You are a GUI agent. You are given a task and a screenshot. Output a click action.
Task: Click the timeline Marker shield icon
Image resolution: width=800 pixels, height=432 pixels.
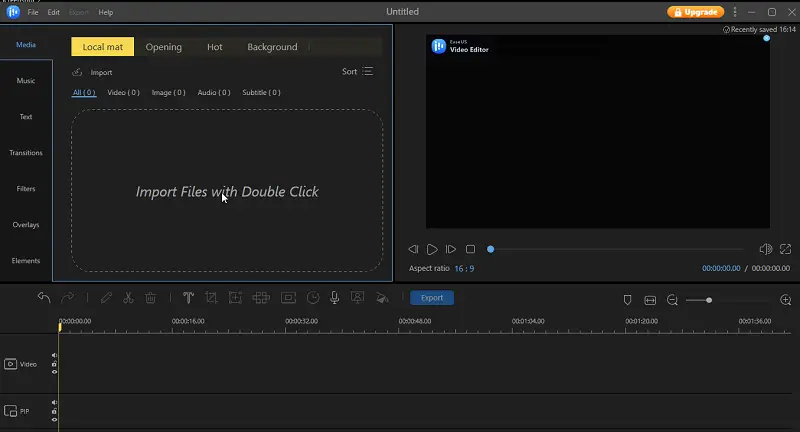coord(628,300)
